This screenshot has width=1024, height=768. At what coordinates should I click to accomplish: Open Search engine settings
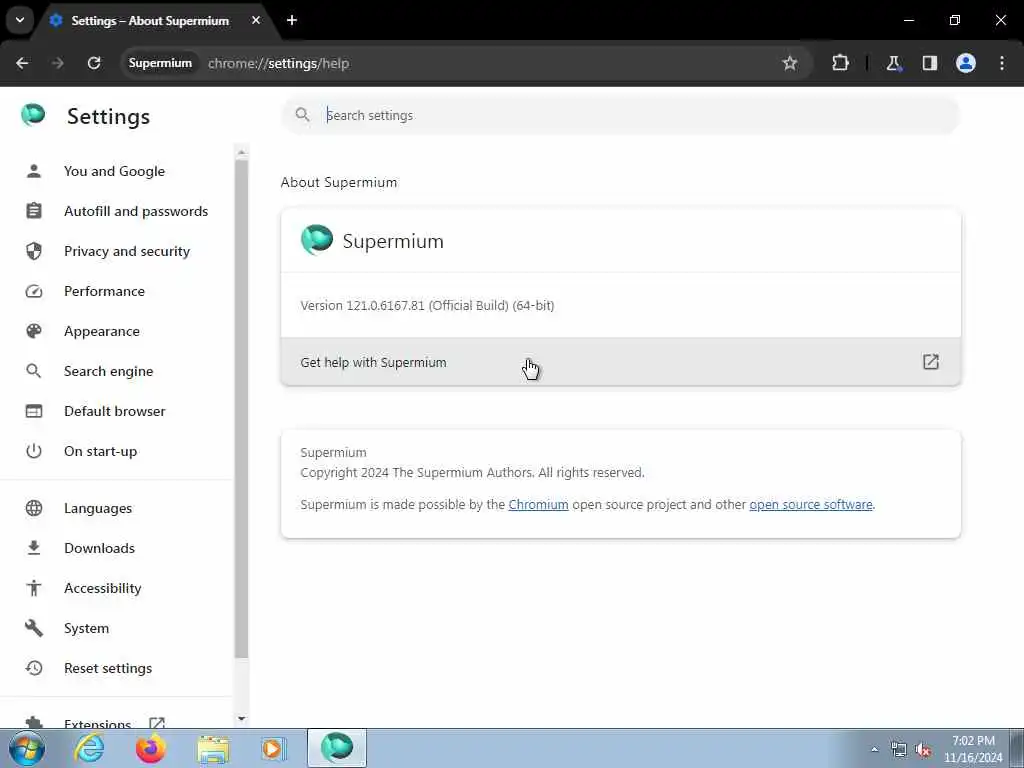108,371
